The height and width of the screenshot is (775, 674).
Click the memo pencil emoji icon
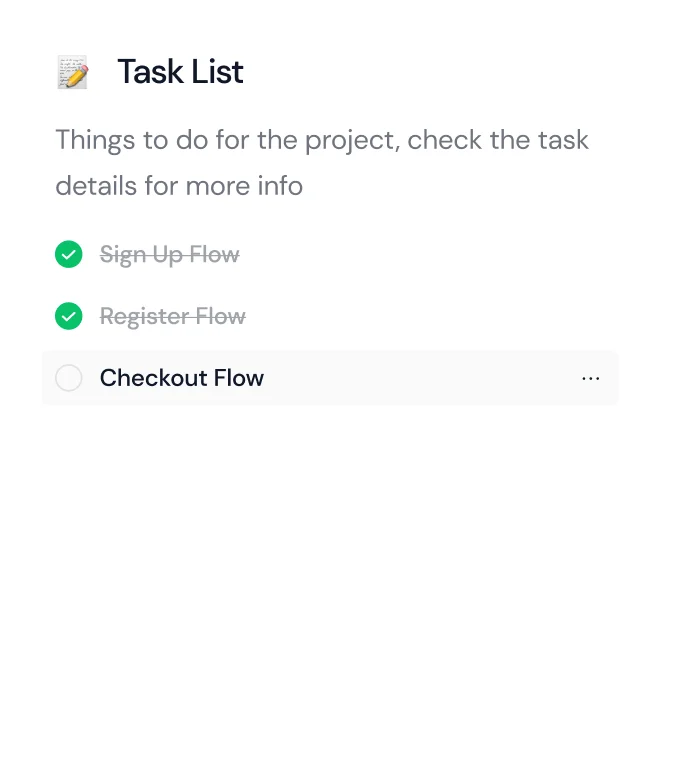point(73,72)
